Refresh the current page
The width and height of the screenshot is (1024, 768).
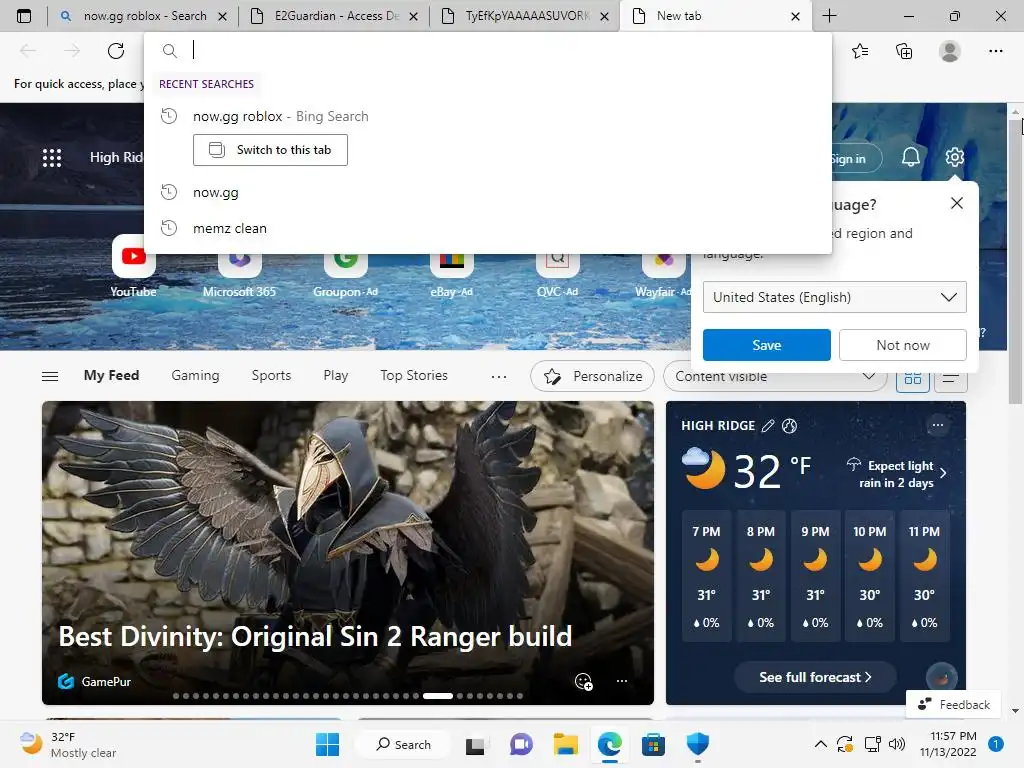click(x=116, y=51)
